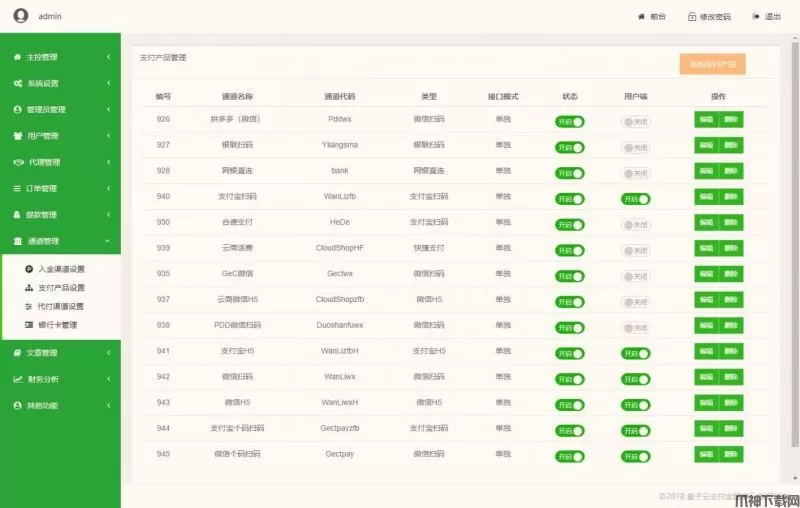
Task: Click the home icon beside 前台
Action: pyautogui.click(x=641, y=17)
